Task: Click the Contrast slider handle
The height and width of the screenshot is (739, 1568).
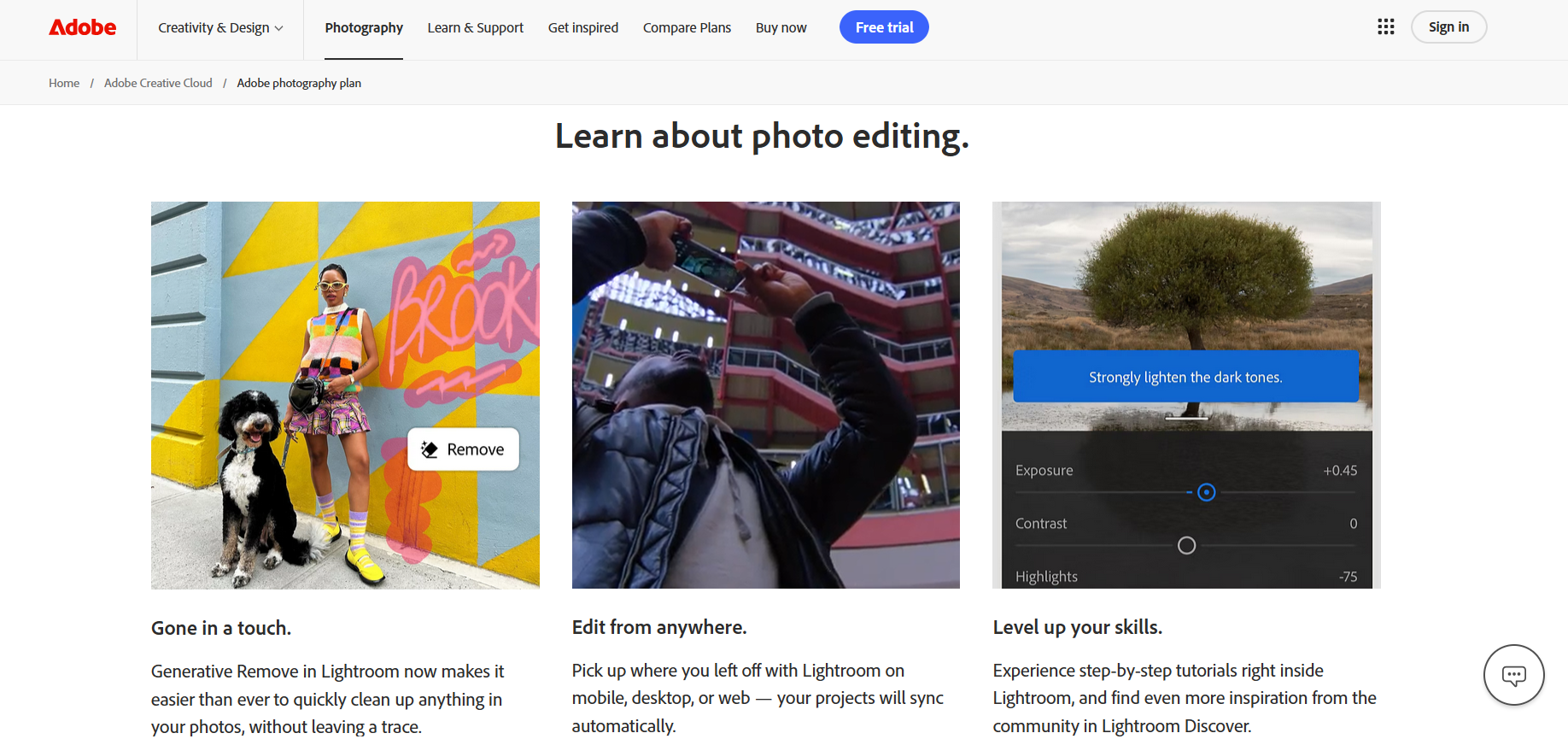Action: [x=1186, y=545]
